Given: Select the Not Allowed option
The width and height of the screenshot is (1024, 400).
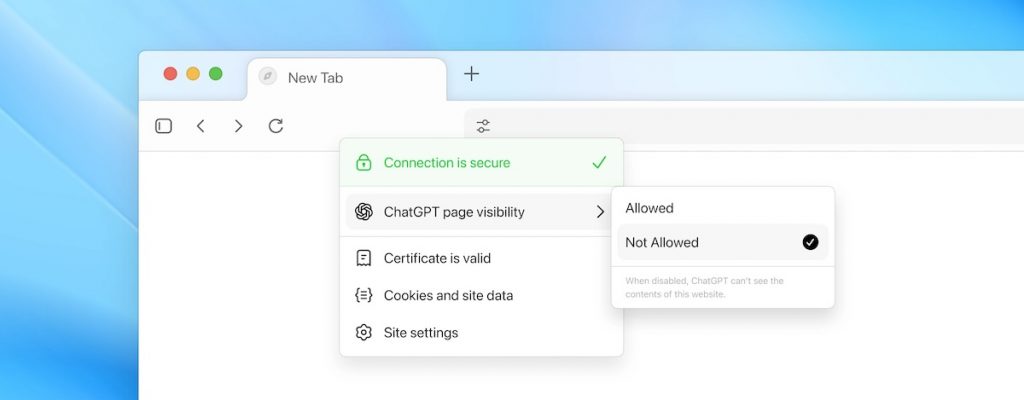Looking at the screenshot, I should click(x=662, y=242).
